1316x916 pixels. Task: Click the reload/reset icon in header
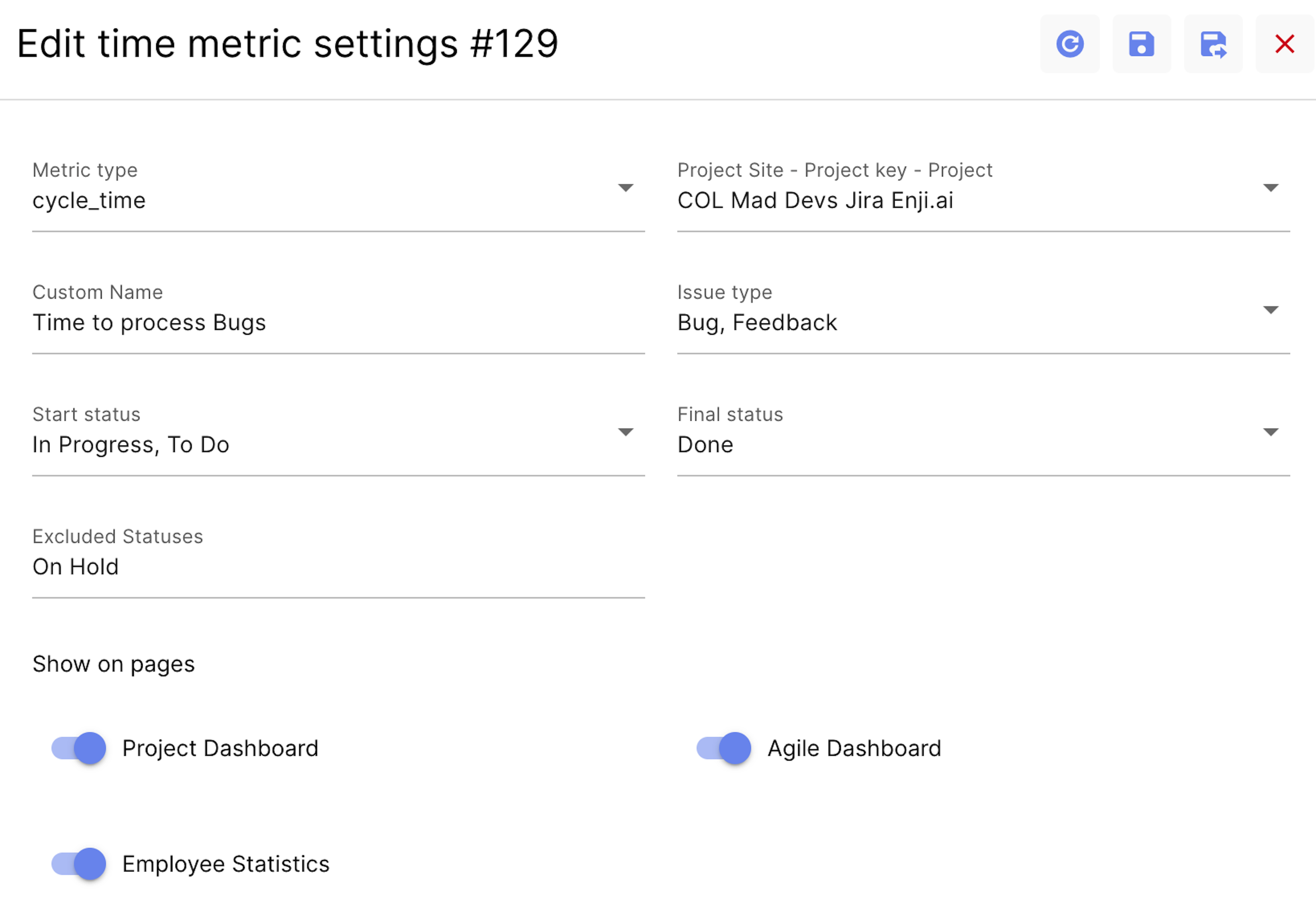1069,43
